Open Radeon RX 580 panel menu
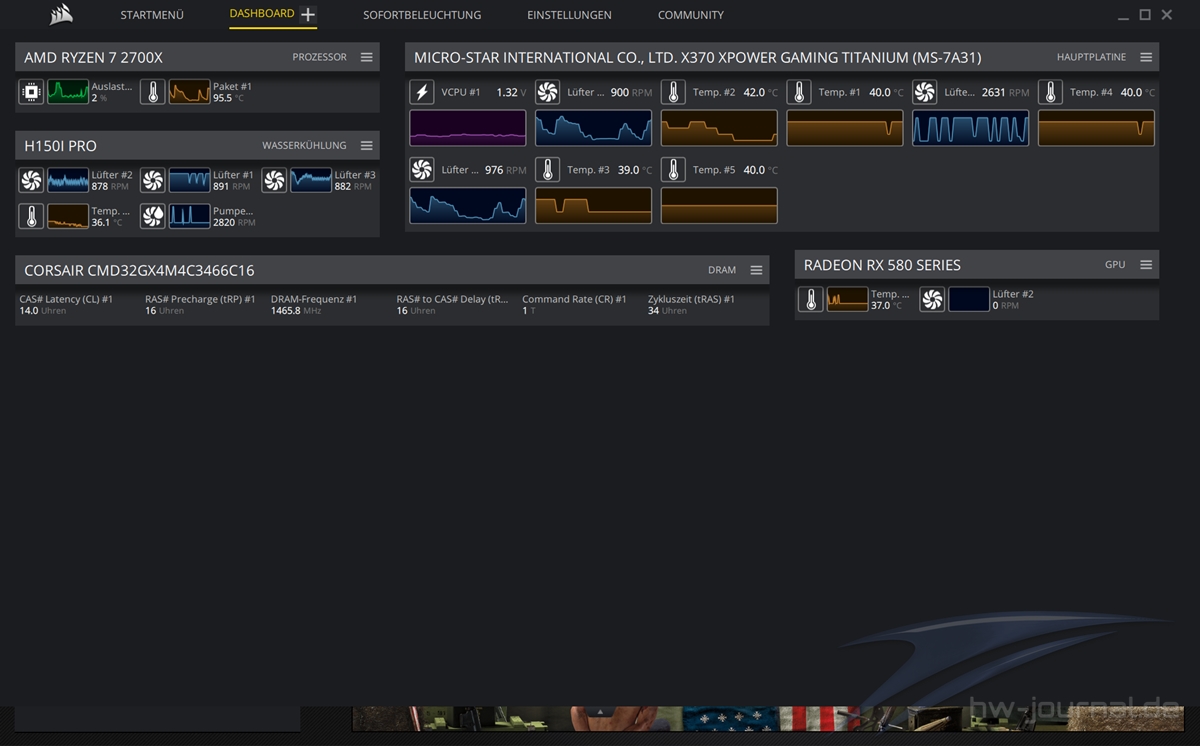 [x=1146, y=265]
